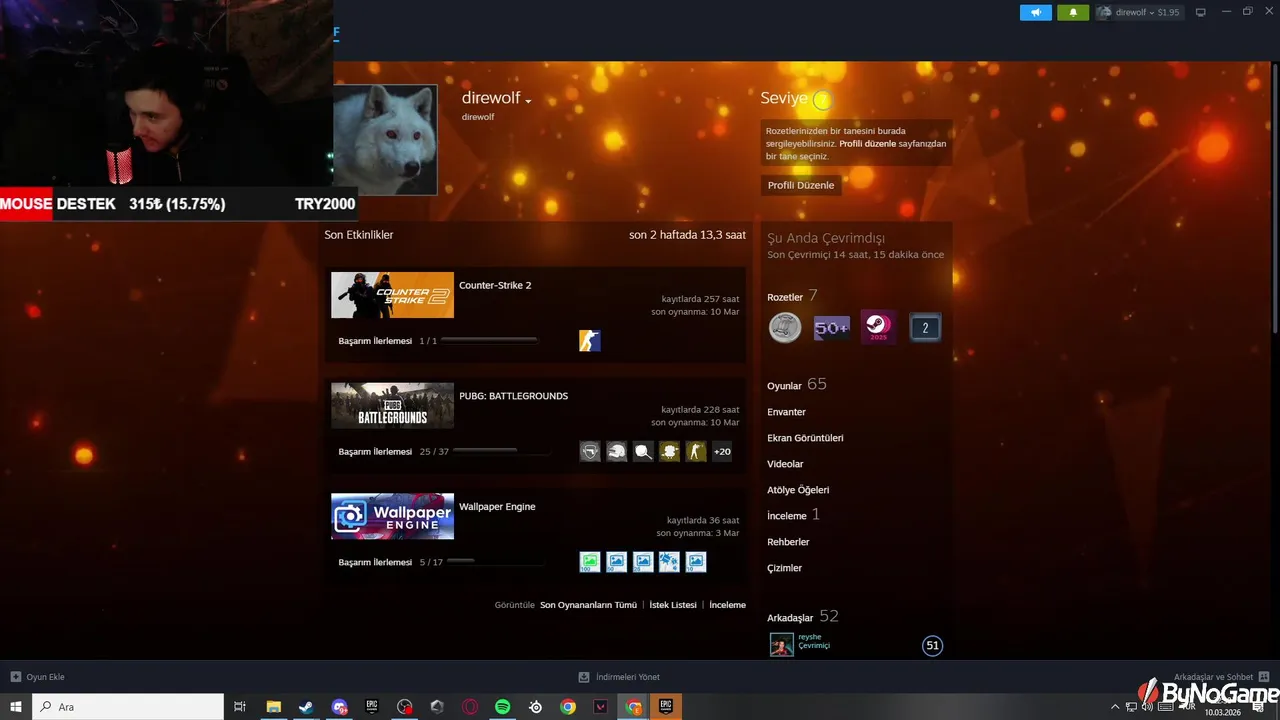Click the PUBG chicken achievement icon
This screenshot has width=1280, height=720.
tap(670, 451)
